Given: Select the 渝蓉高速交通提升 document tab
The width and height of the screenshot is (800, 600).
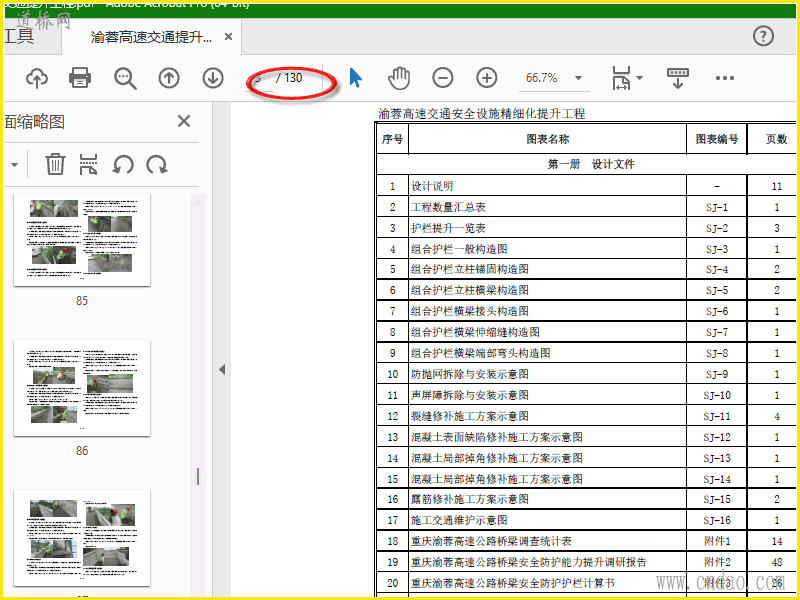Looking at the screenshot, I should (151, 37).
